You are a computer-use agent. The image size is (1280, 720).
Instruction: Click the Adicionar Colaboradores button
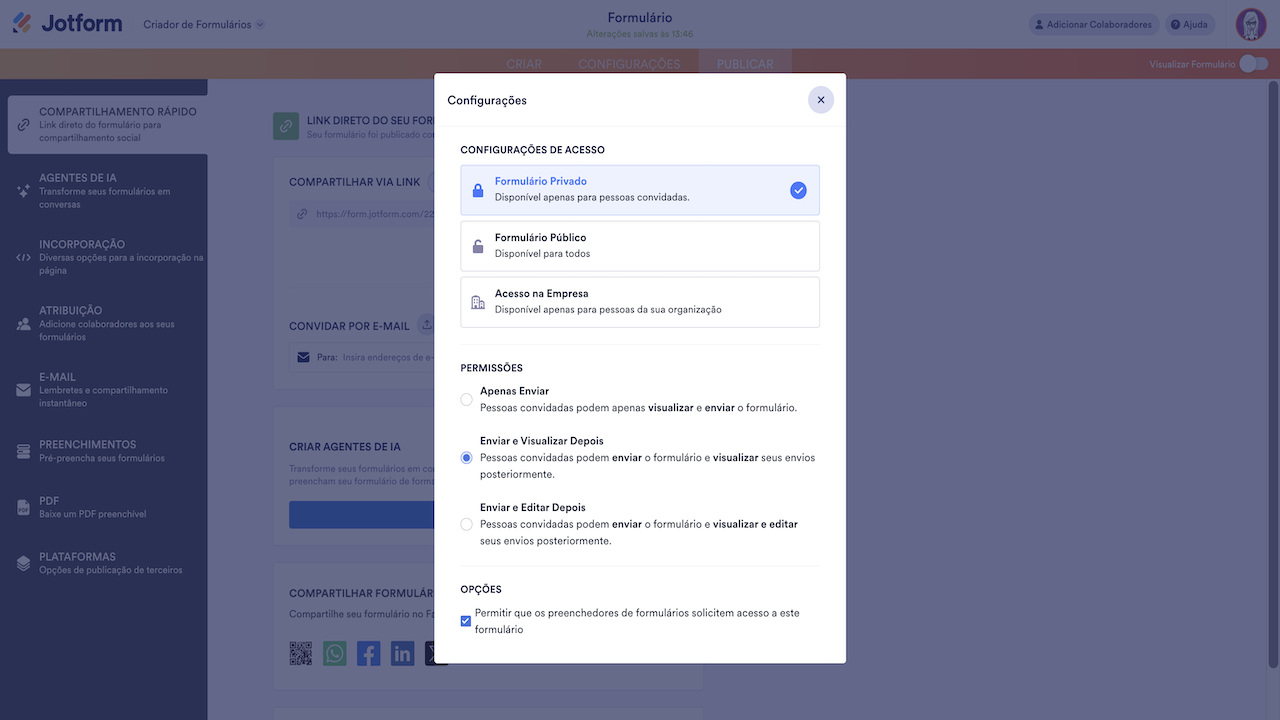tap(1094, 24)
